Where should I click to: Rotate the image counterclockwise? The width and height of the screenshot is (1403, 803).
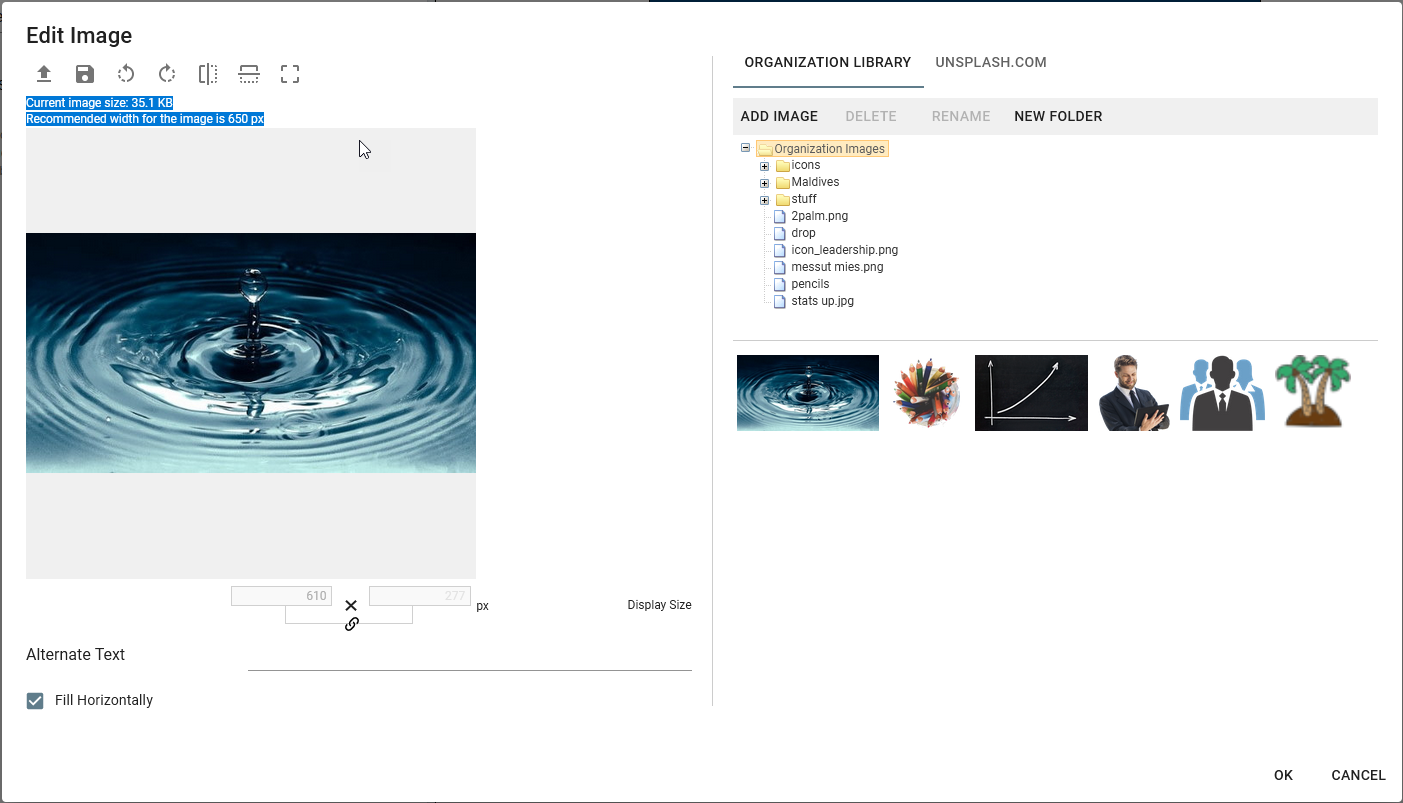pos(126,74)
